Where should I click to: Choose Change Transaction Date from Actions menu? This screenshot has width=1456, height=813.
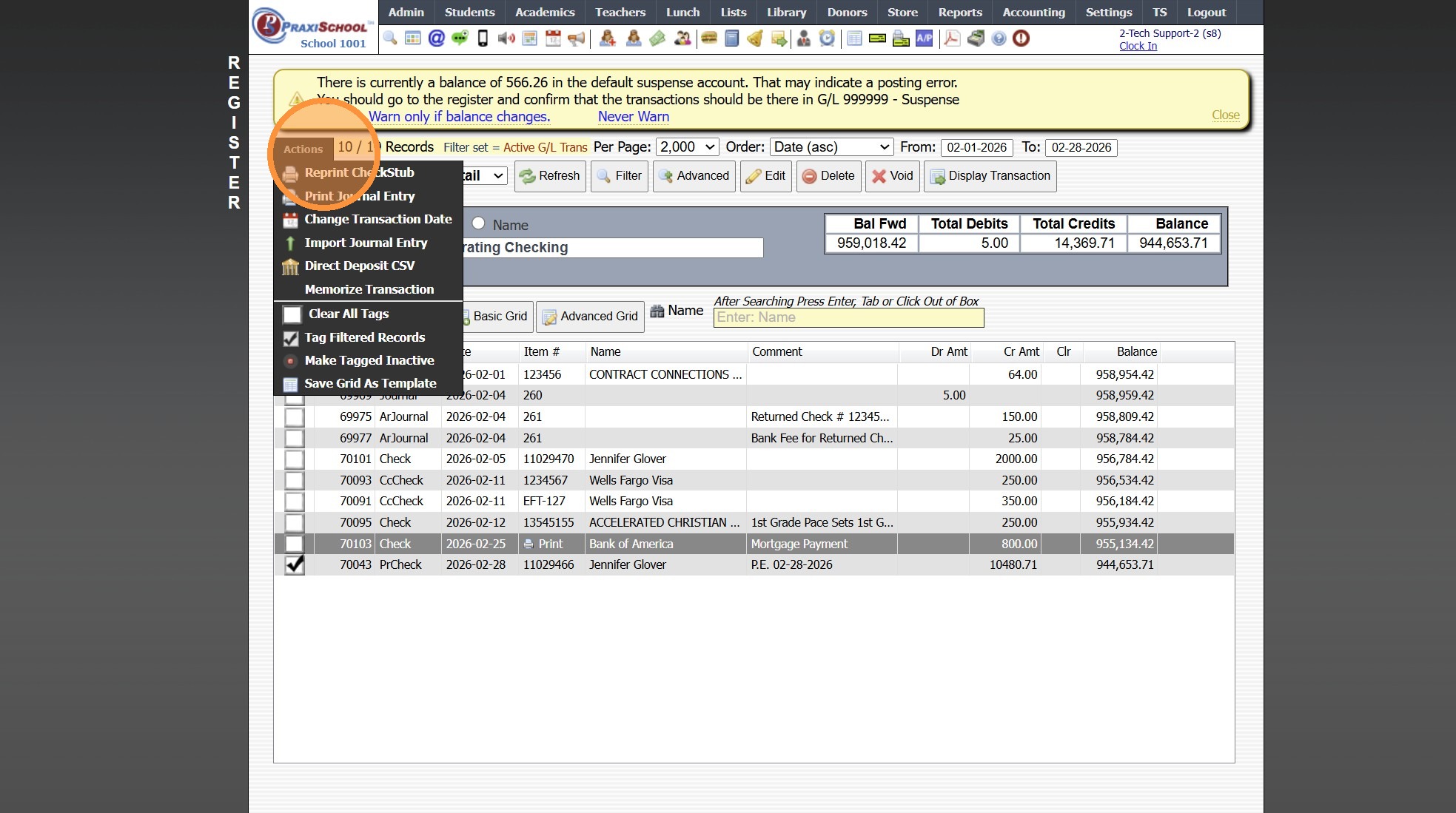(x=378, y=219)
